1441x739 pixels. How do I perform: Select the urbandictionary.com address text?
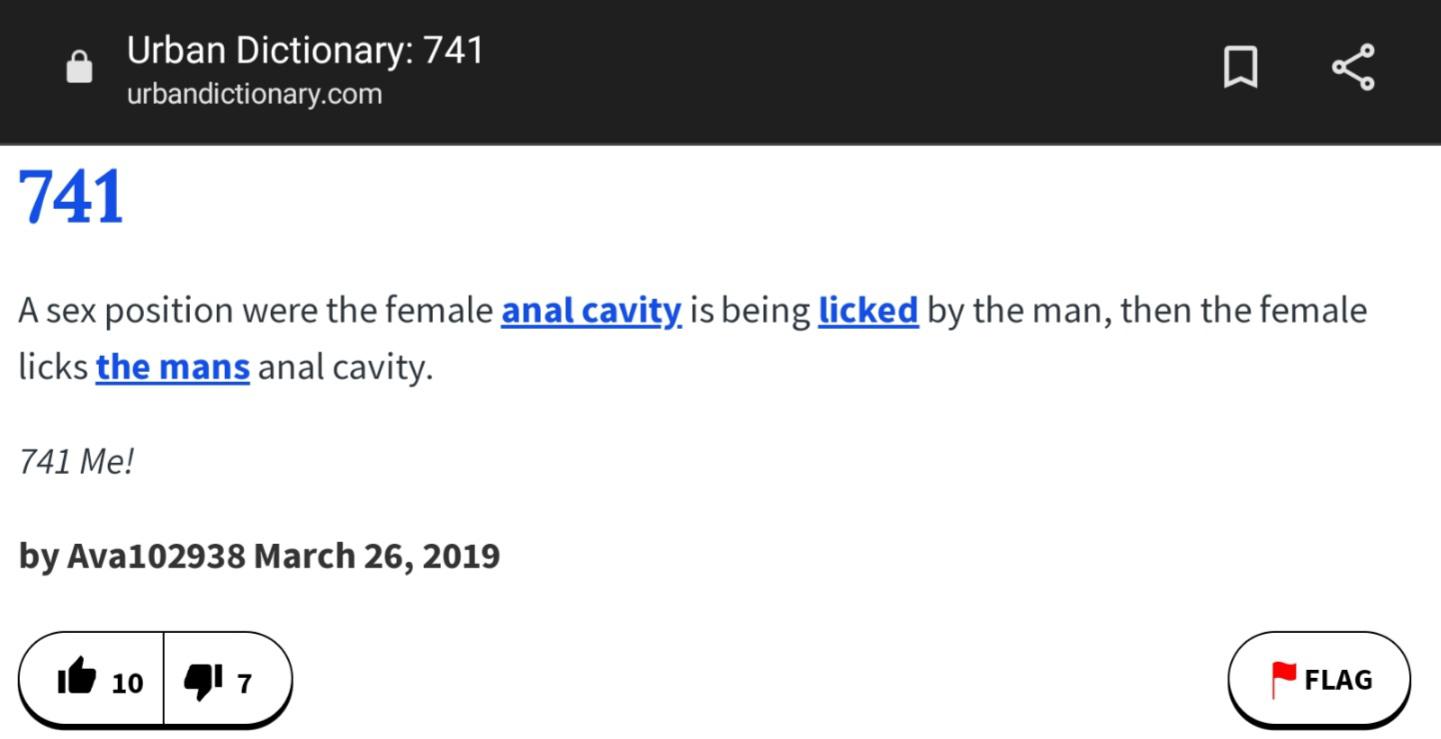pyautogui.click(x=254, y=95)
